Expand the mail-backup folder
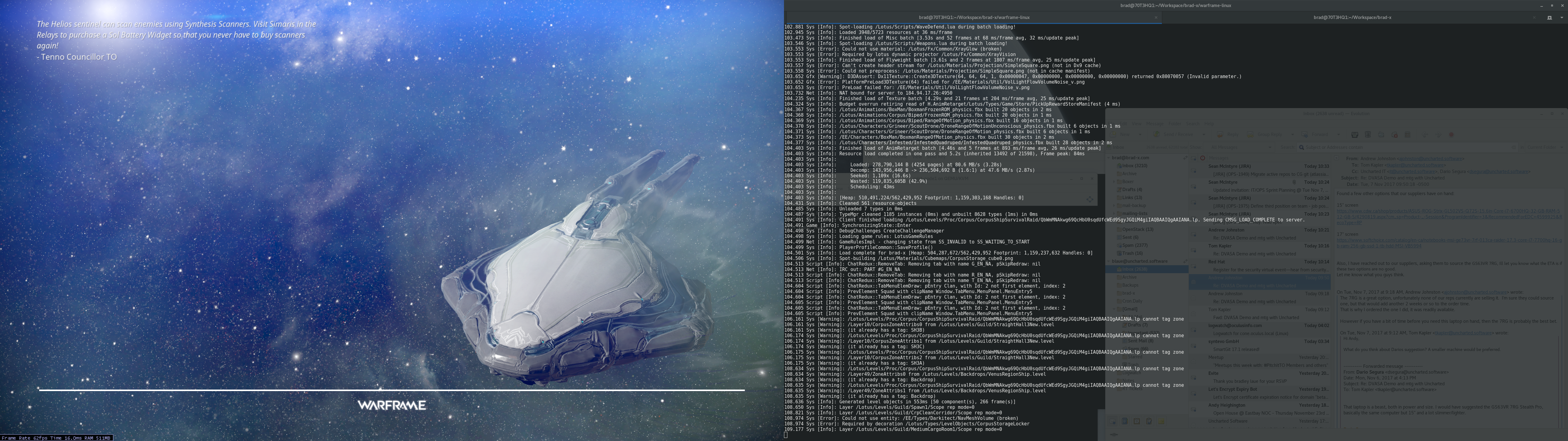This screenshot has width=1568, height=441. pyautogui.click(x=1114, y=205)
